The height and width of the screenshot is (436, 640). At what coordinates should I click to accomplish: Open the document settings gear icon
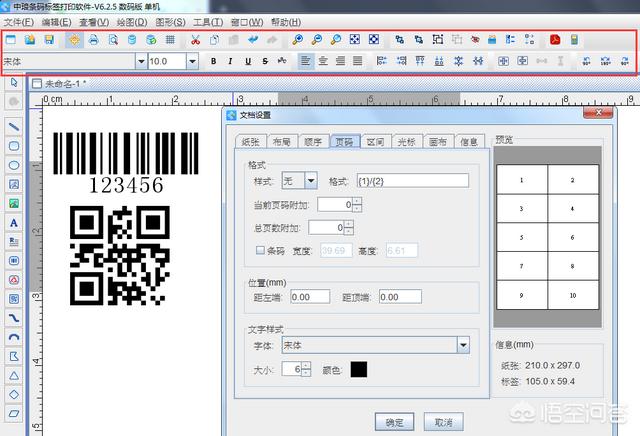[74, 40]
